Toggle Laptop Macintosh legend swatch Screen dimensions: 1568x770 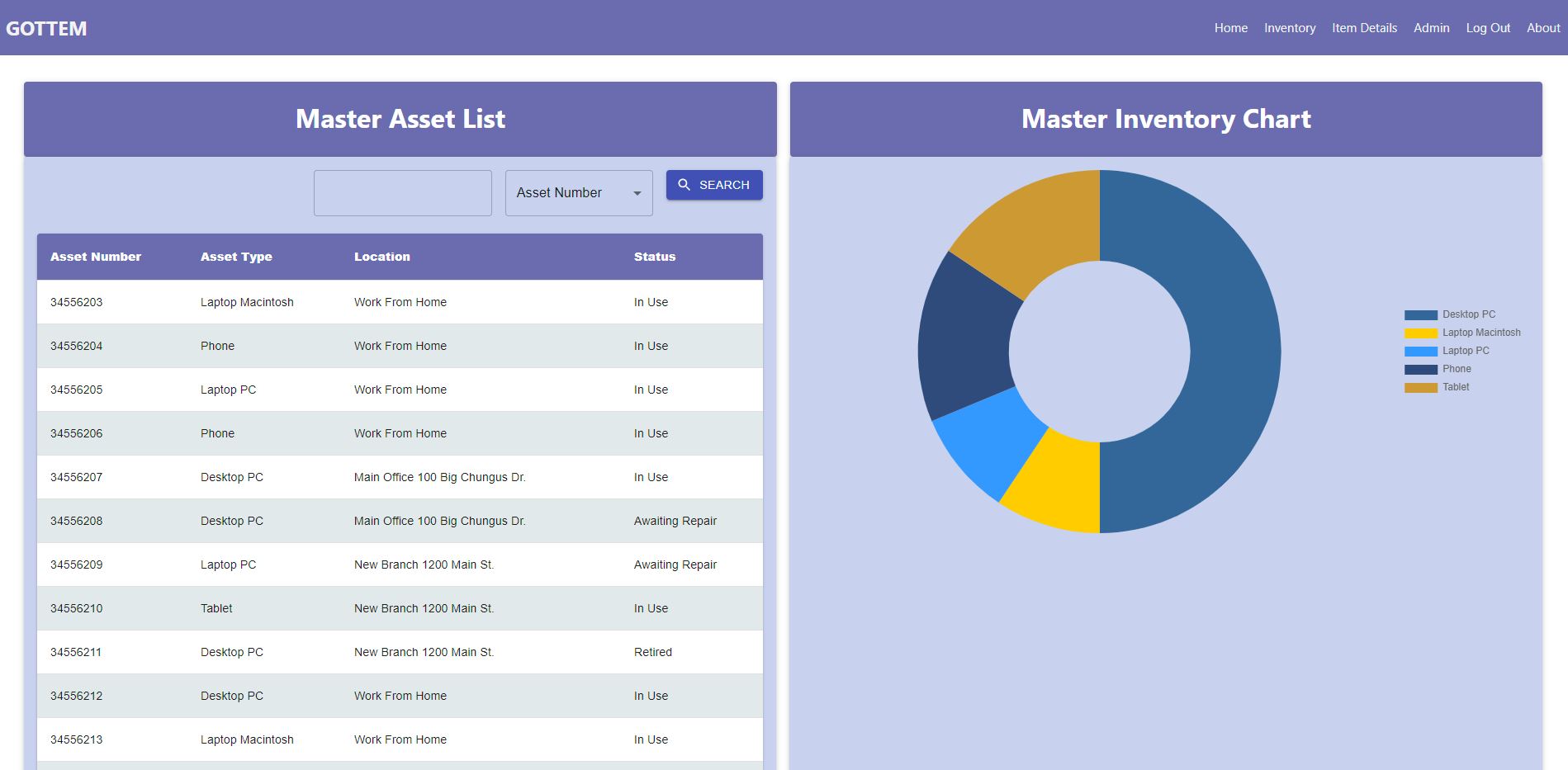(1420, 333)
